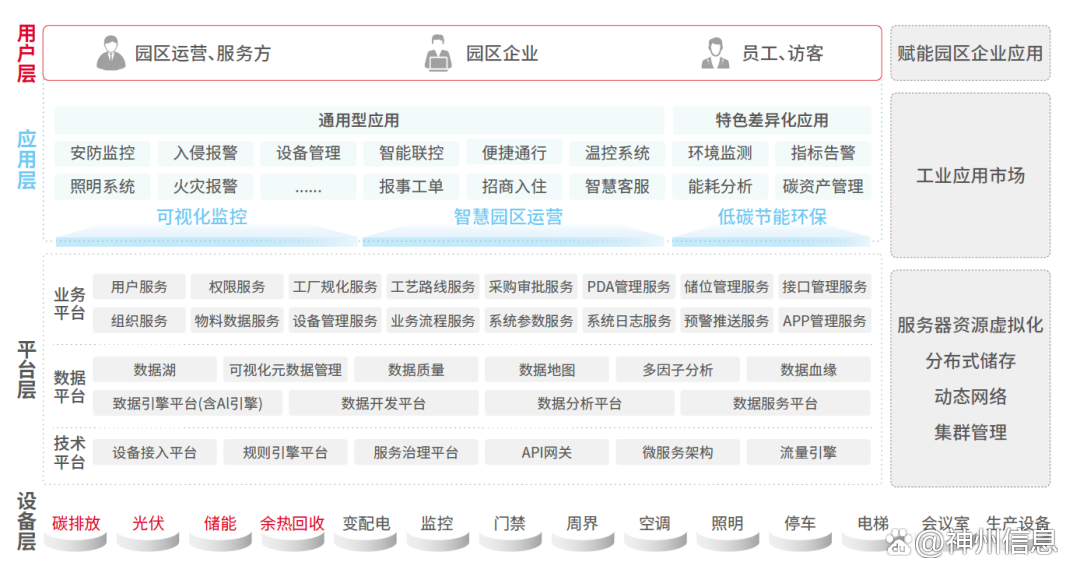Click the 能耗分析 cell
Viewport: 1080px width, 580px height.
pos(720,186)
